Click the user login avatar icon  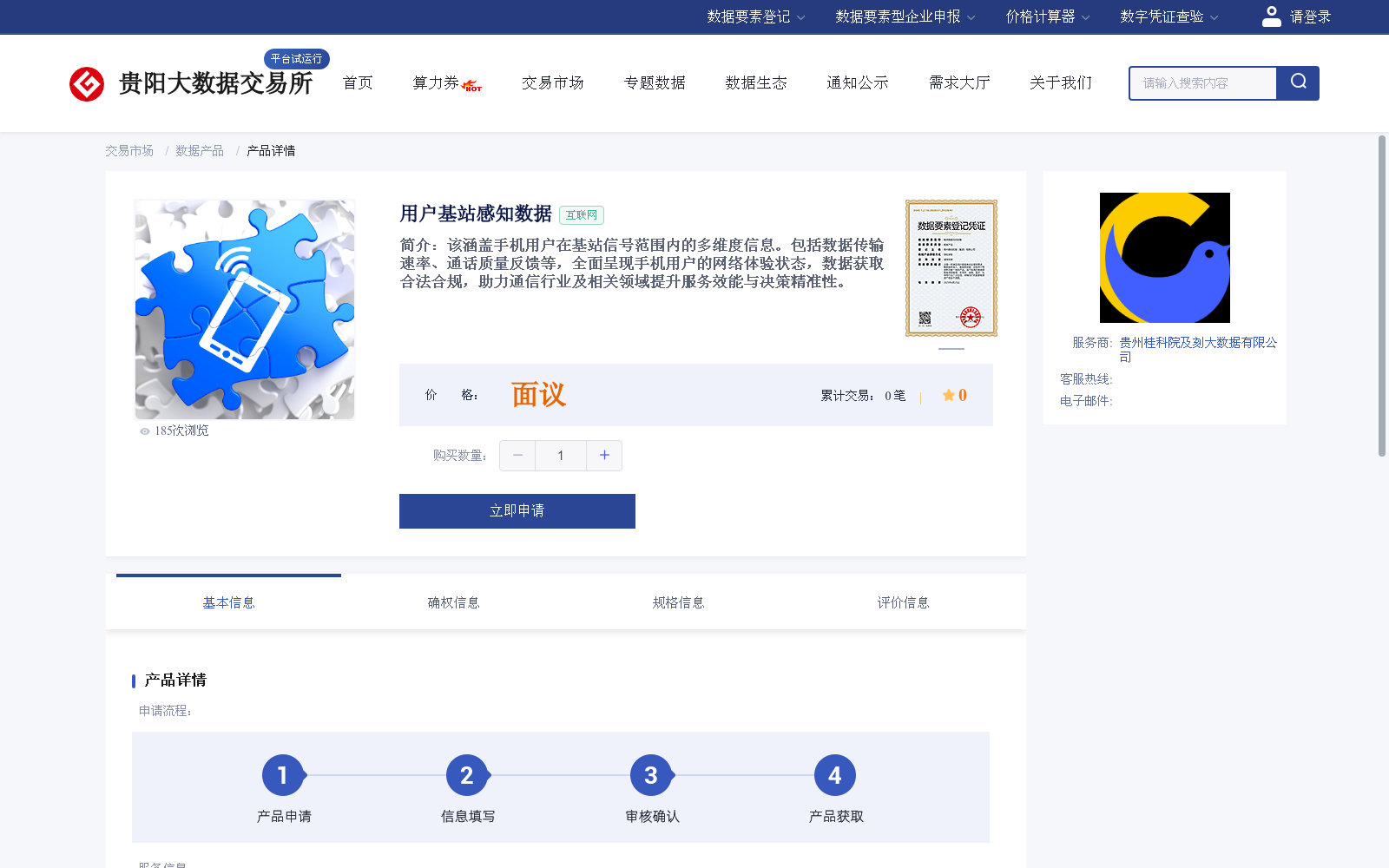point(1272,16)
